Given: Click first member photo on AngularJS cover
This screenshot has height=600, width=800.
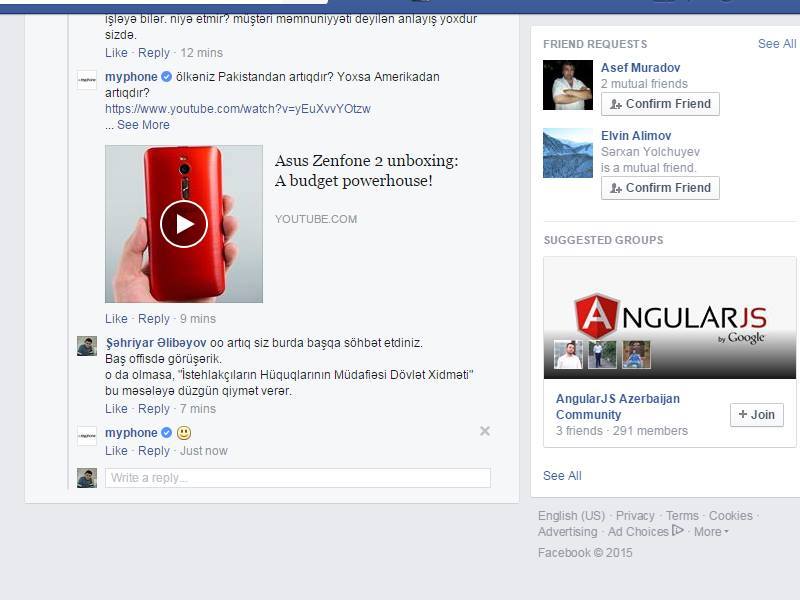Looking at the screenshot, I should coord(568,355).
